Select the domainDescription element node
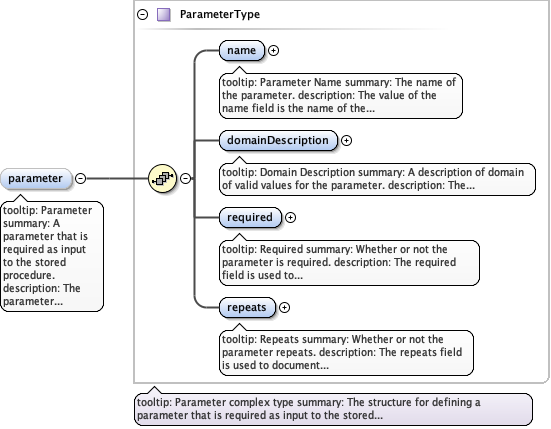The width and height of the screenshot is (551, 429). pyautogui.click(x=278, y=141)
